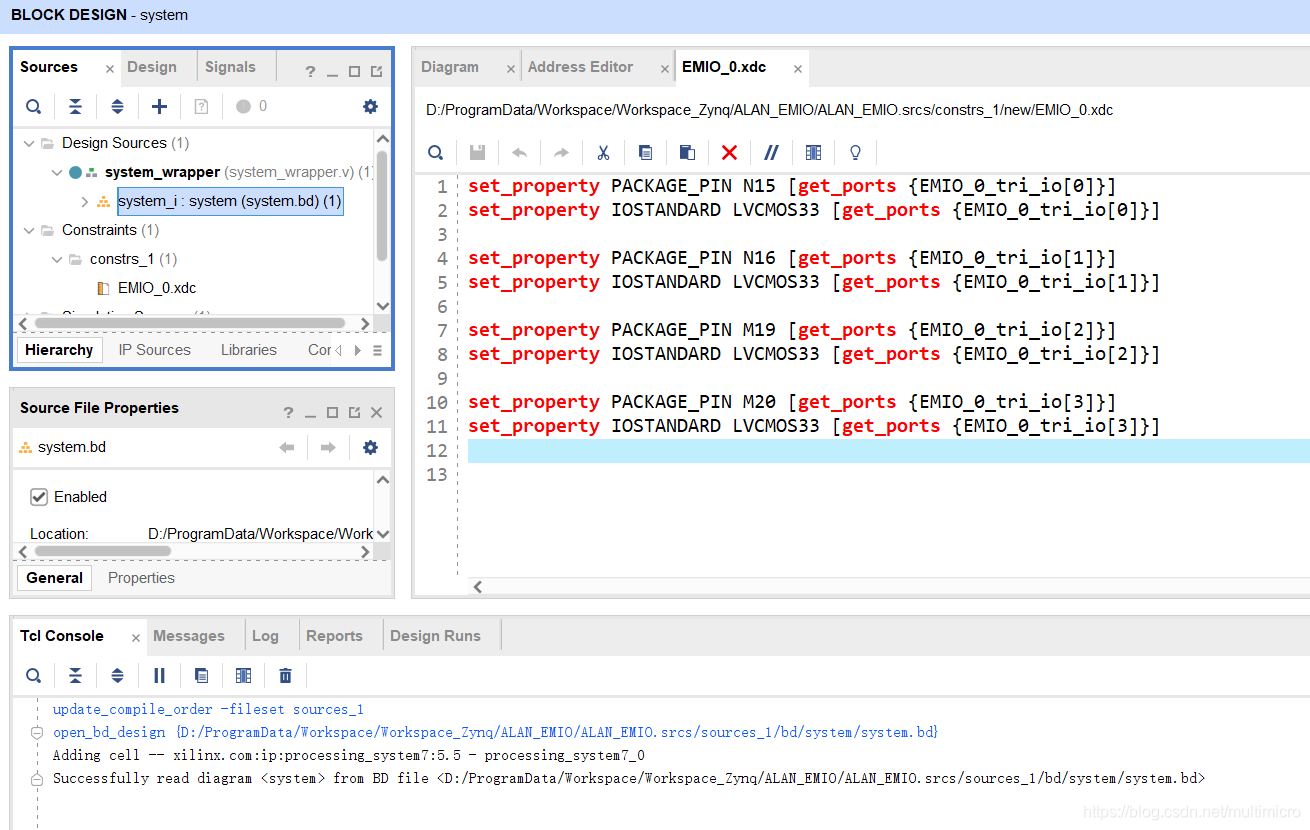Go to next object in Source File Properties
The height and width of the screenshot is (830, 1310).
click(x=328, y=448)
